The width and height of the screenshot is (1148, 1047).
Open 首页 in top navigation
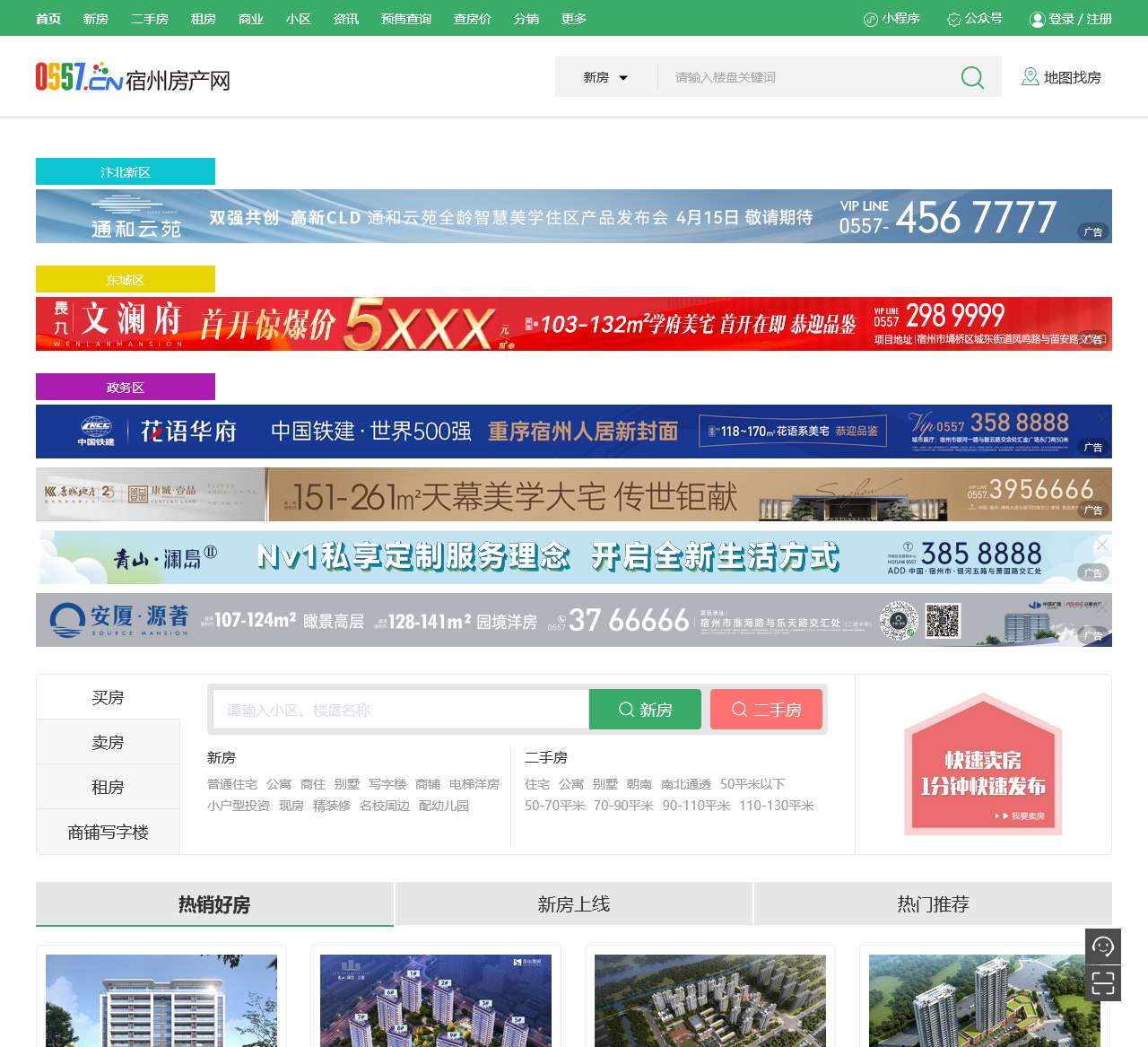[x=48, y=19]
